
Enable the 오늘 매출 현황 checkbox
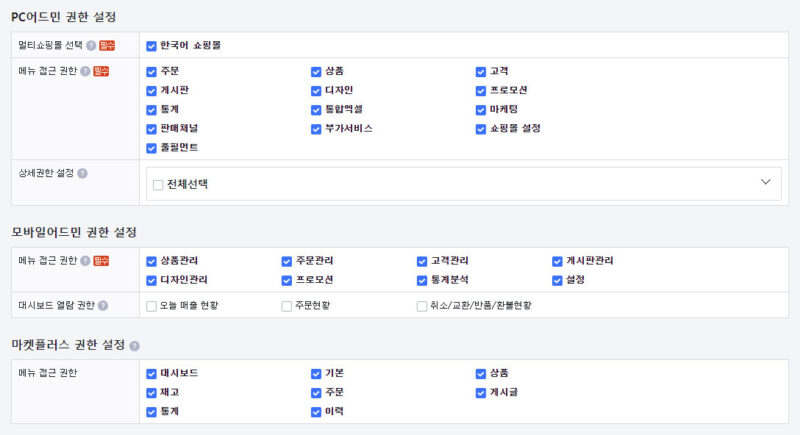[151, 305]
